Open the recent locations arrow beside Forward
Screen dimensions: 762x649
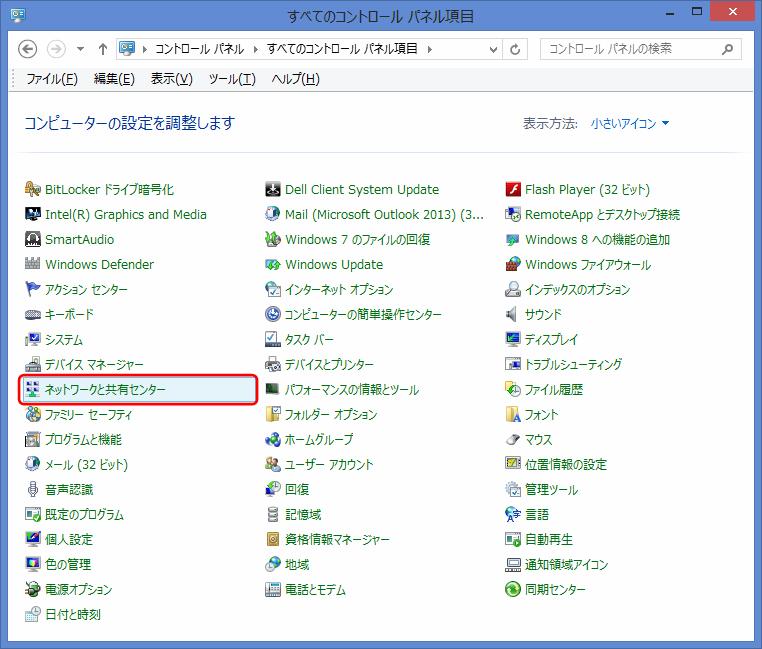[x=81, y=49]
